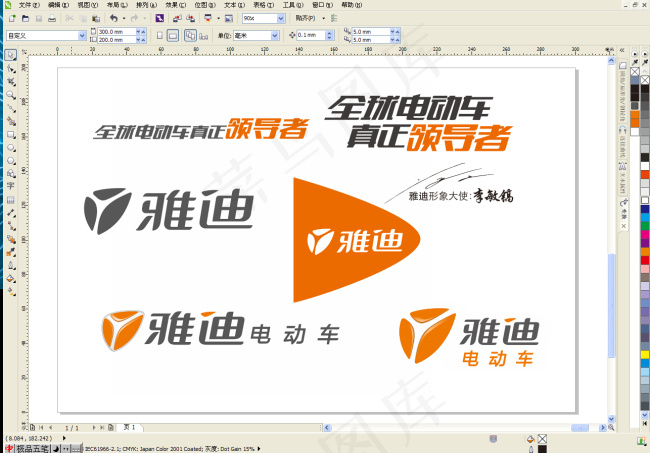Select the Pick tool in the toolbox
This screenshot has height=453, width=650.
click(x=11, y=55)
